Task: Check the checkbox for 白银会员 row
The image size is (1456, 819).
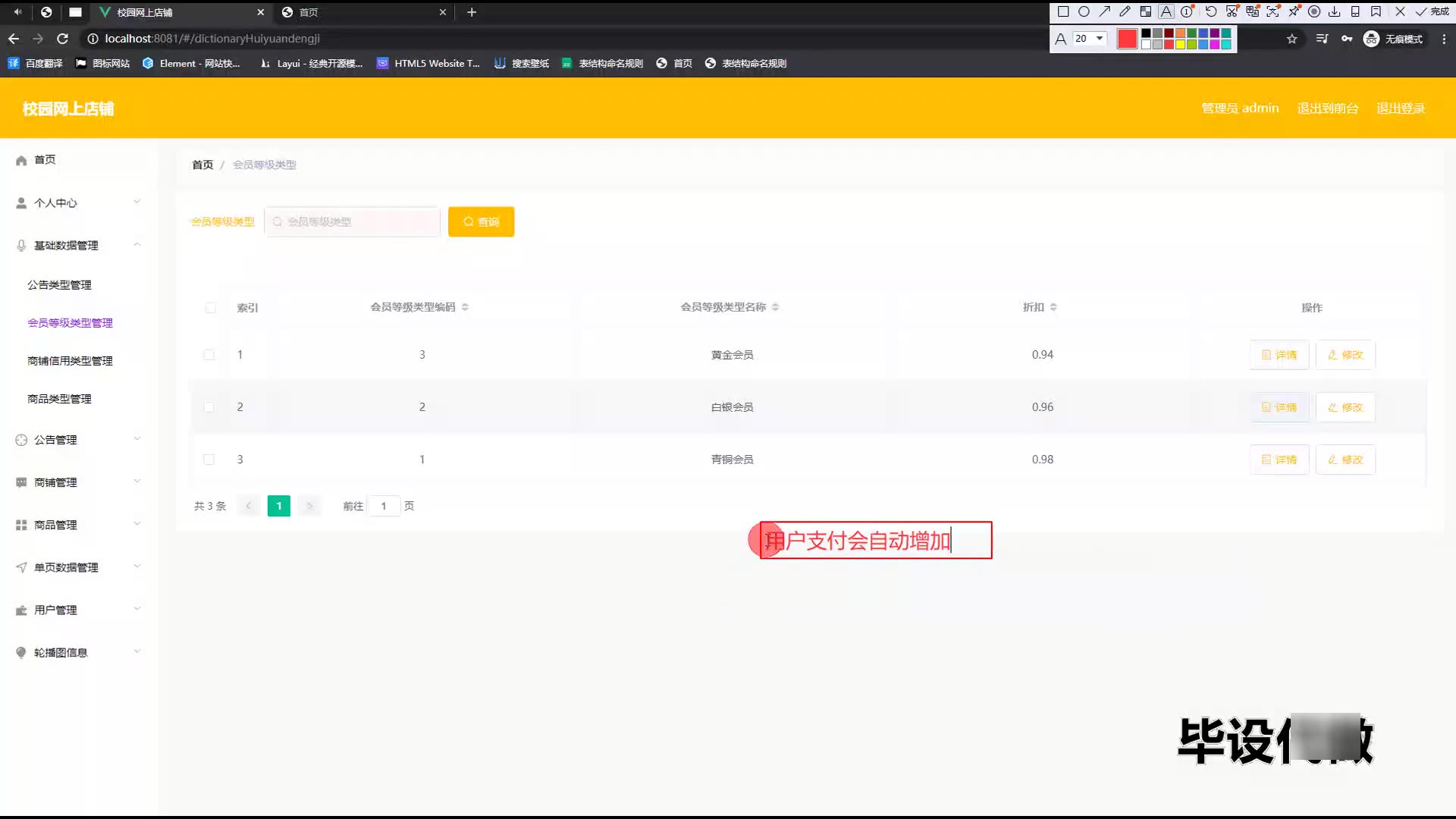Action: [x=209, y=407]
